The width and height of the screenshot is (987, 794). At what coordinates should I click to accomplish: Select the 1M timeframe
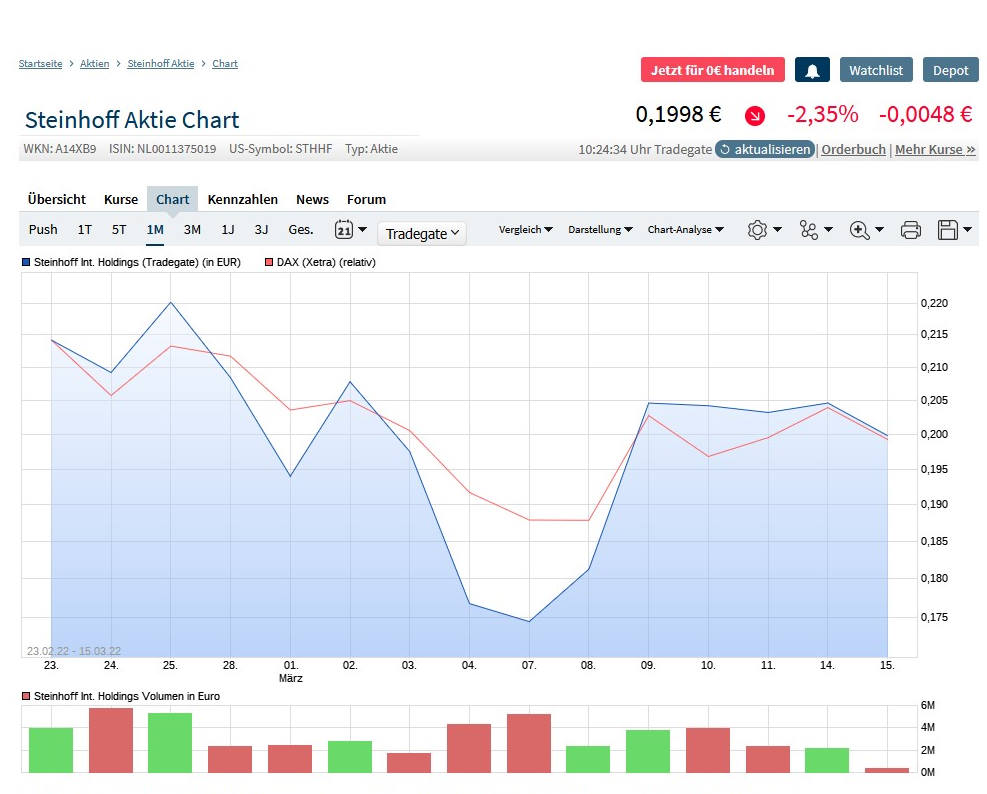155,229
